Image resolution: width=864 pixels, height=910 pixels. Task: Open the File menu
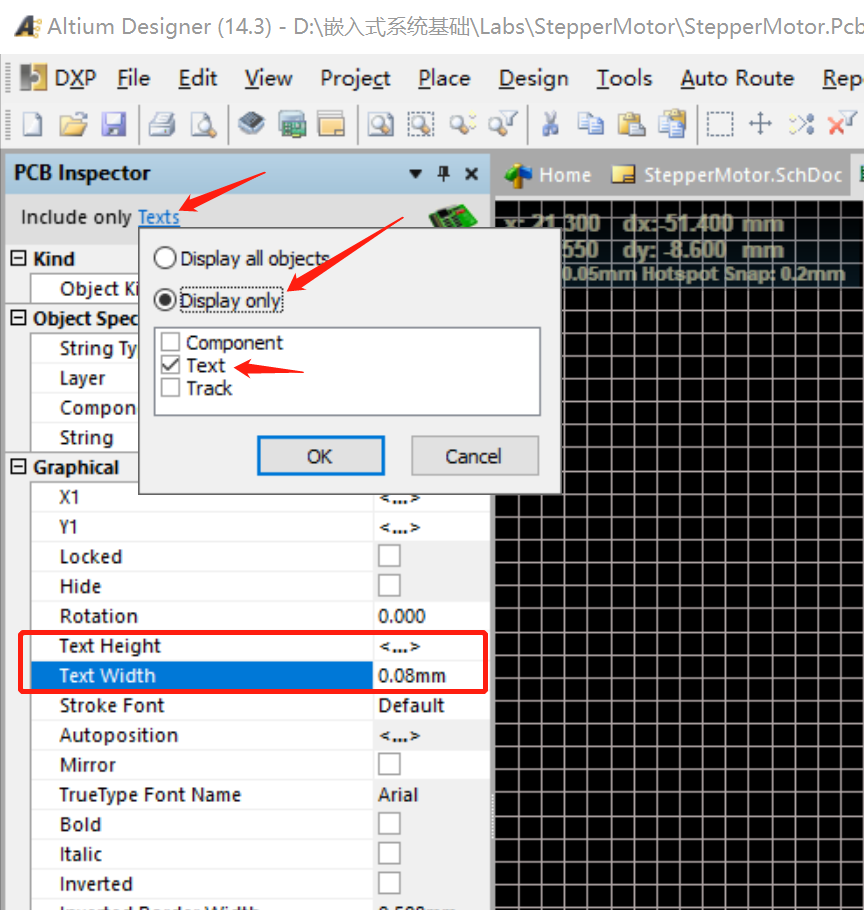133,78
